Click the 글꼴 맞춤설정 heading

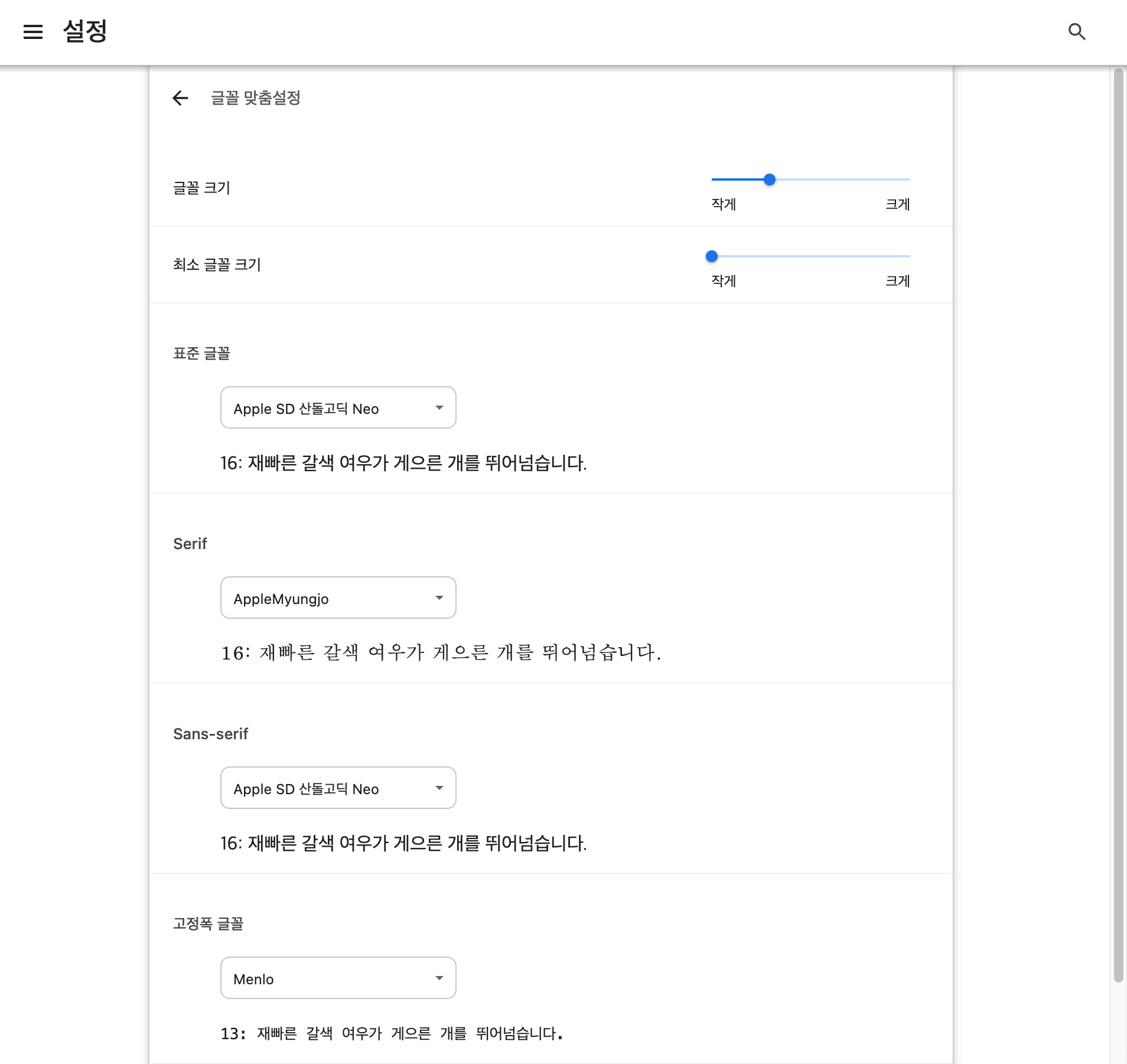[x=256, y=98]
